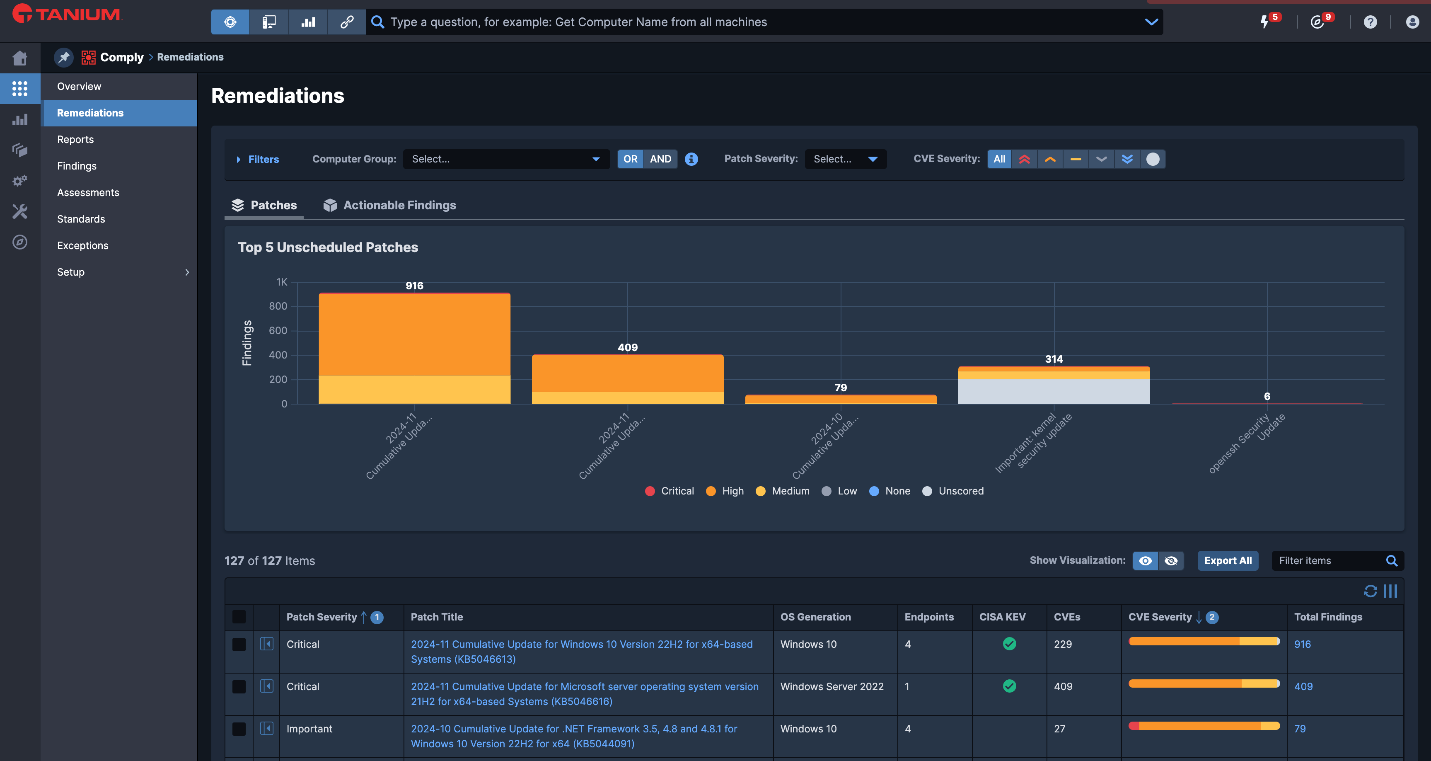
Task: Sort by Patch Severity column header
Action: [x=321, y=617]
